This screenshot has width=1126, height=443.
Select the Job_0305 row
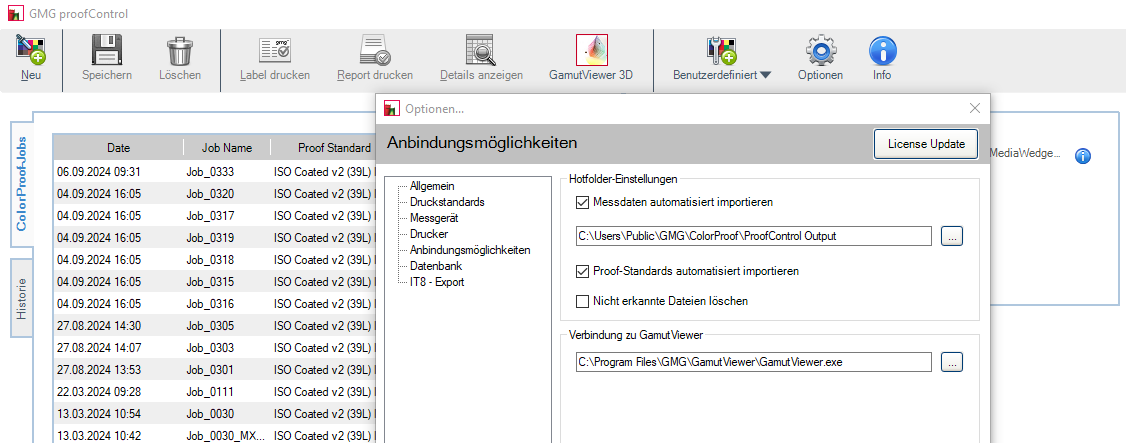coord(214,326)
